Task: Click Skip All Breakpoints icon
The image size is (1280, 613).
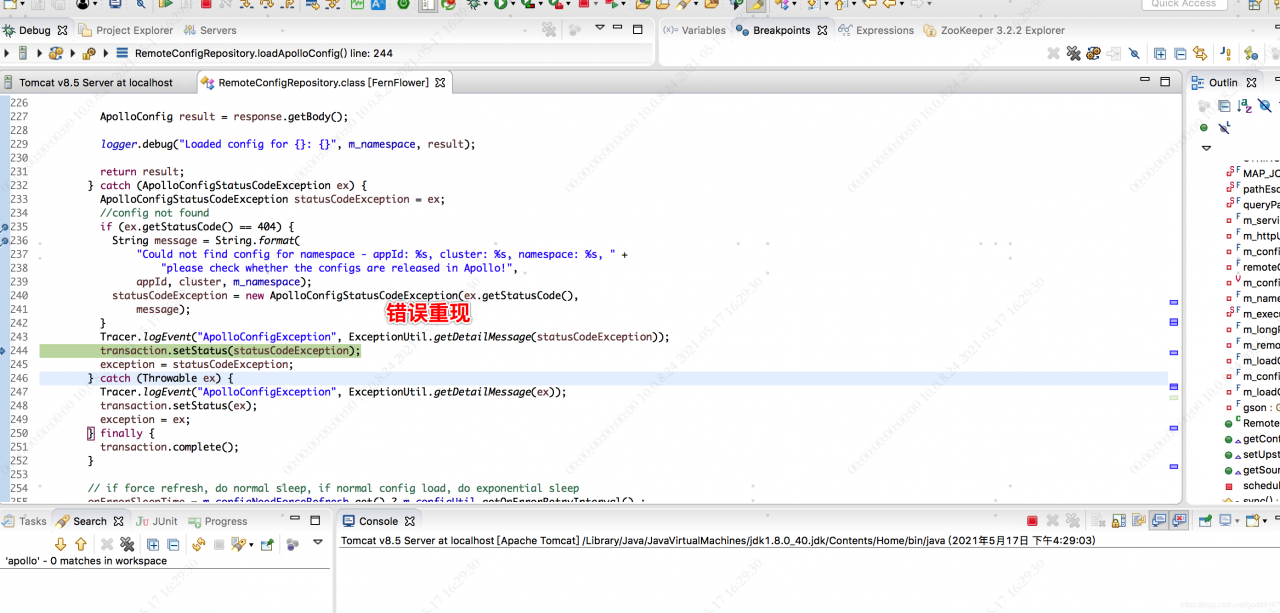Action: click(1134, 53)
